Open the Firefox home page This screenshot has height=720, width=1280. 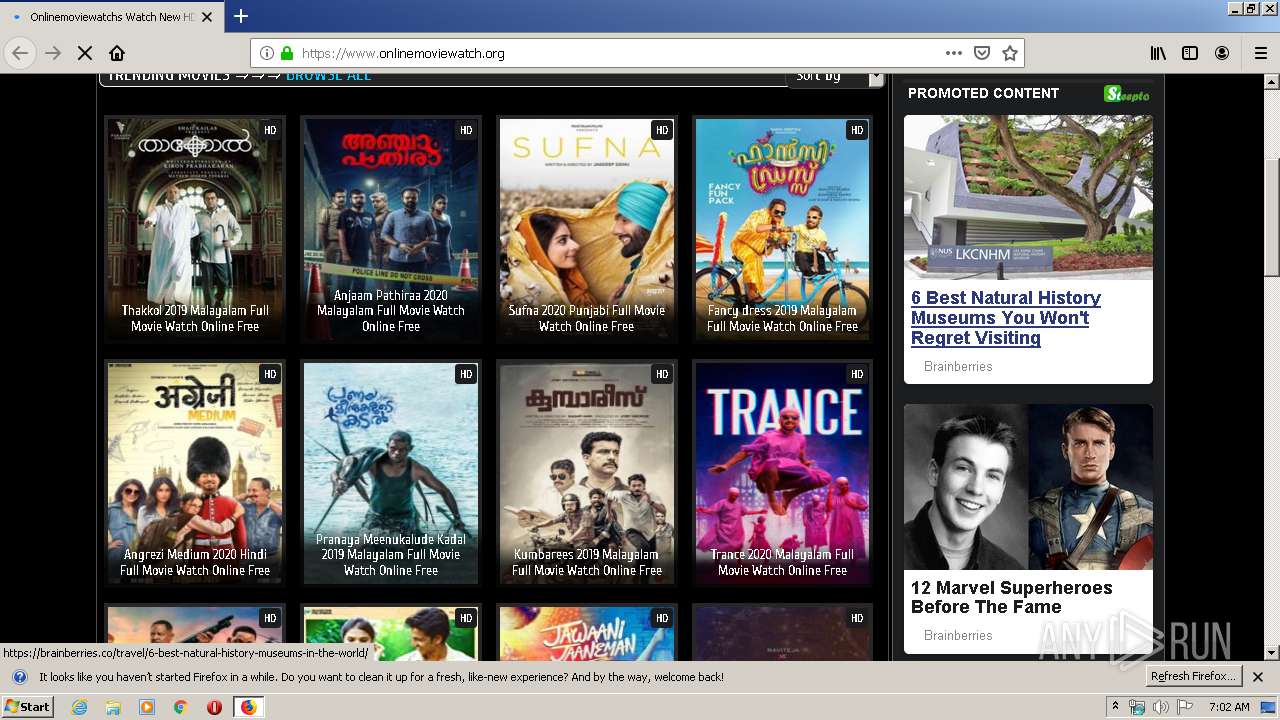click(117, 53)
